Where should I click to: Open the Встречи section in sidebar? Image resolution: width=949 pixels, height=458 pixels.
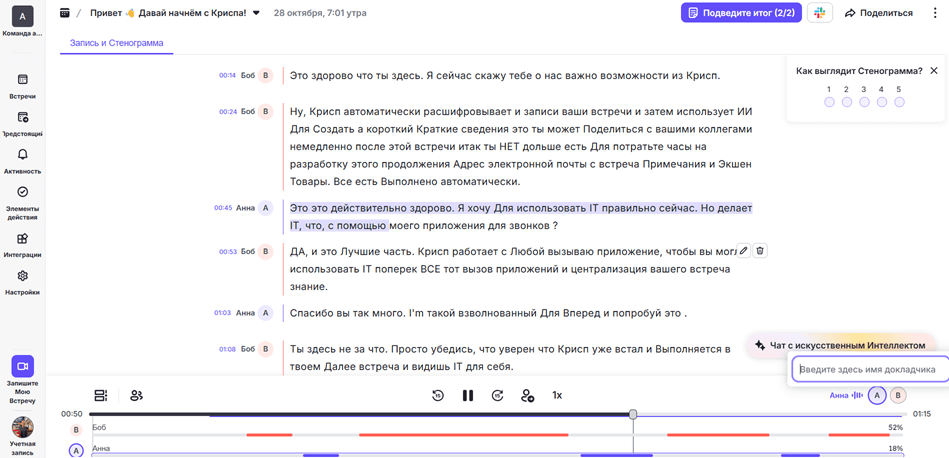(22, 85)
